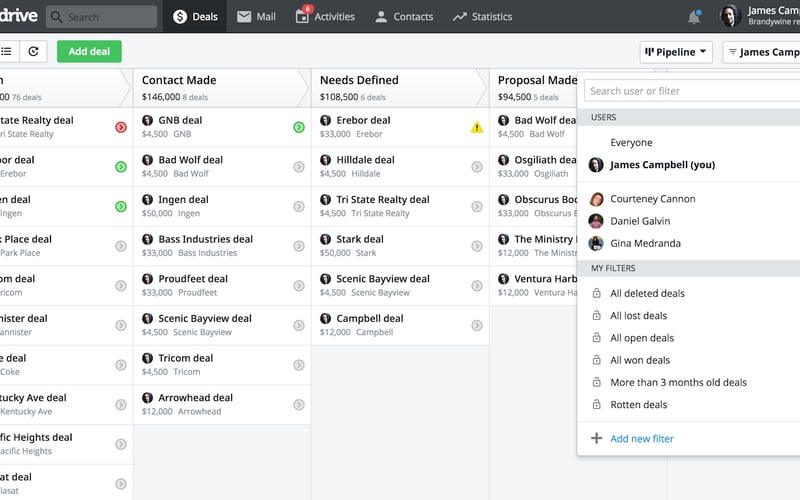The width and height of the screenshot is (800, 500).
Task: Open Osgiliath deal in Proposal Made
Action: (545, 160)
